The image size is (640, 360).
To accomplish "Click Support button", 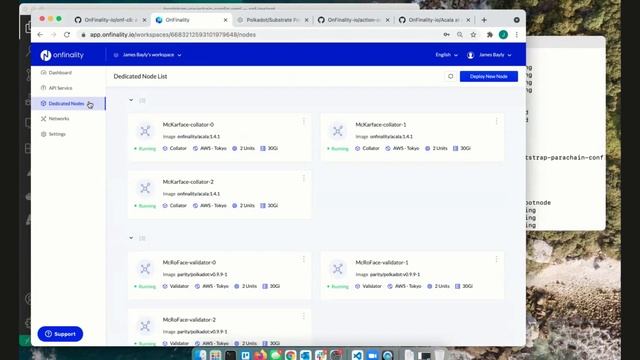I will click(x=60, y=334).
